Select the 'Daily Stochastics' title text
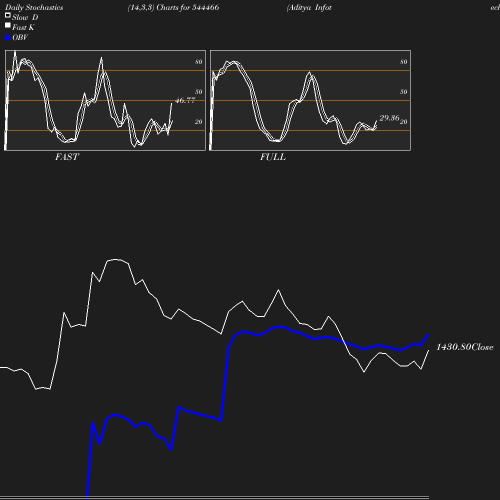 pyautogui.click(x=34, y=8)
